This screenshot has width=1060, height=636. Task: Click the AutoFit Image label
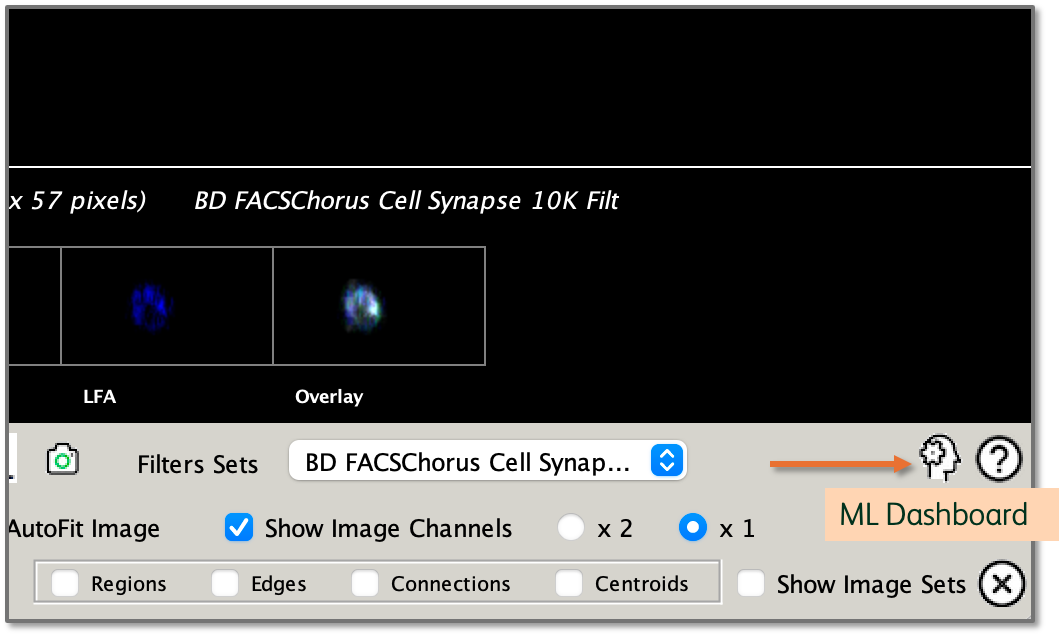(x=83, y=529)
